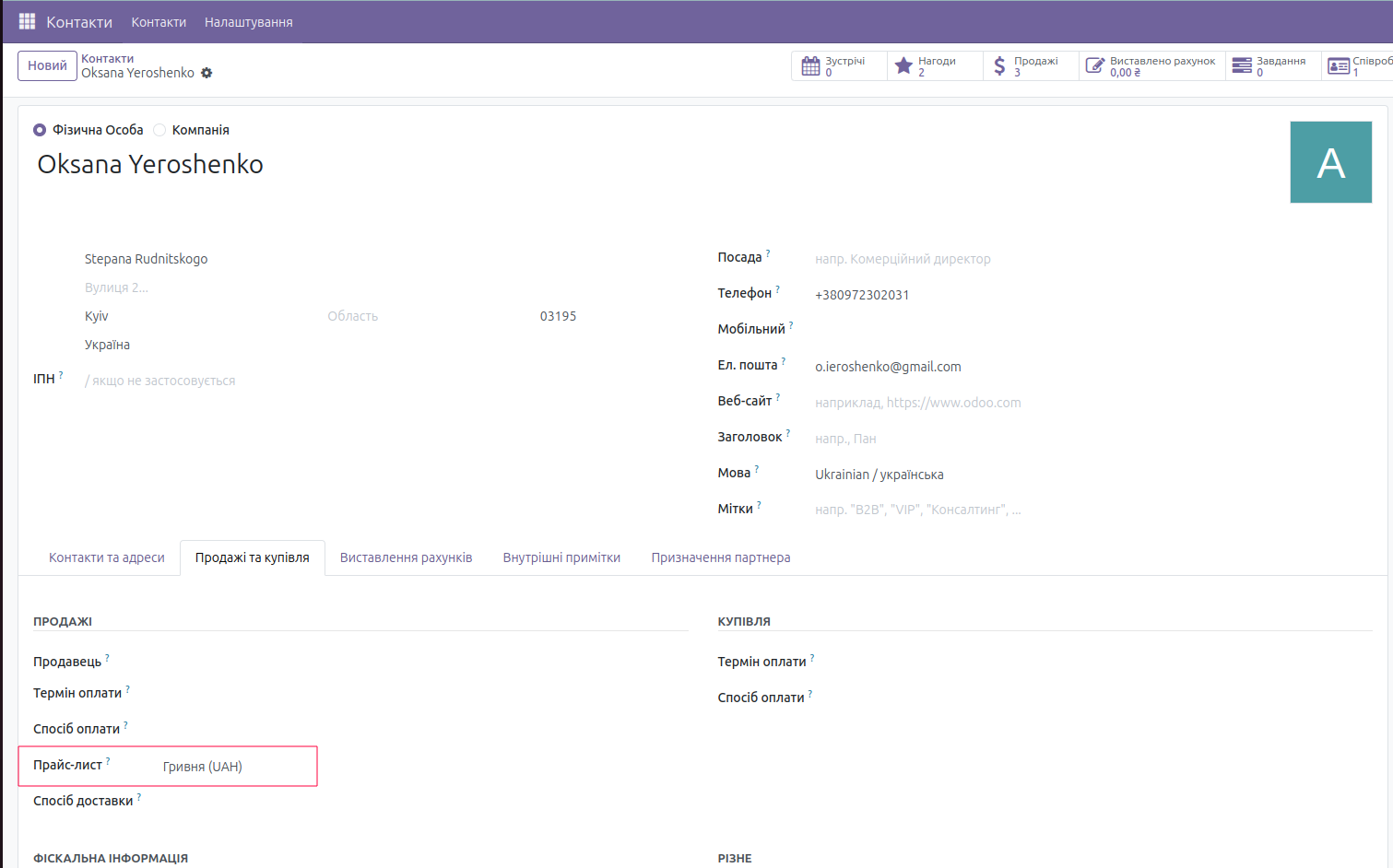Click the contact avatar image A
This screenshot has height=868, width=1393.
pos(1330,162)
